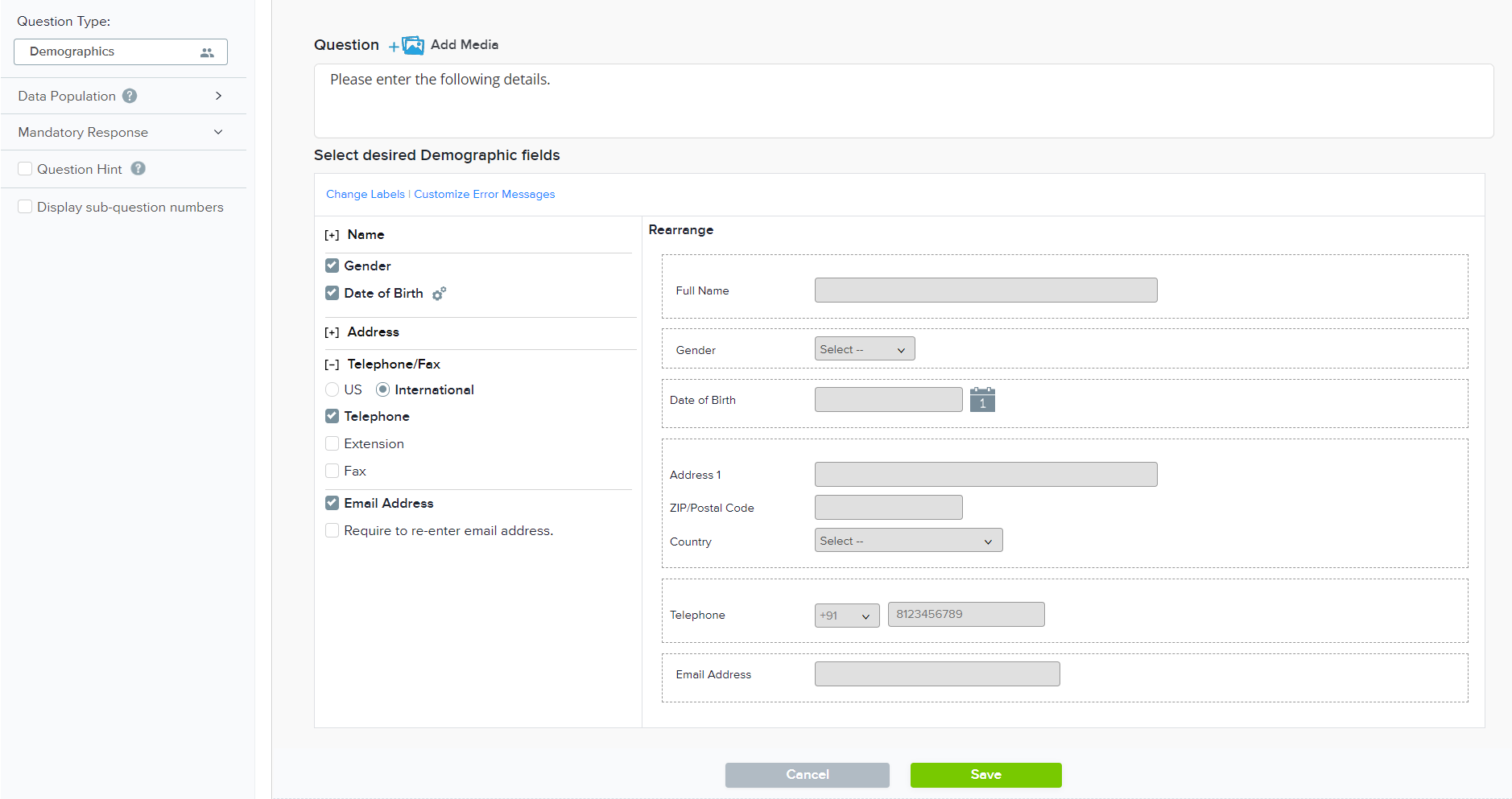Select the US telephone format radio
The width and height of the screenshot is (1512, 799).
click(x=332, y=389)
